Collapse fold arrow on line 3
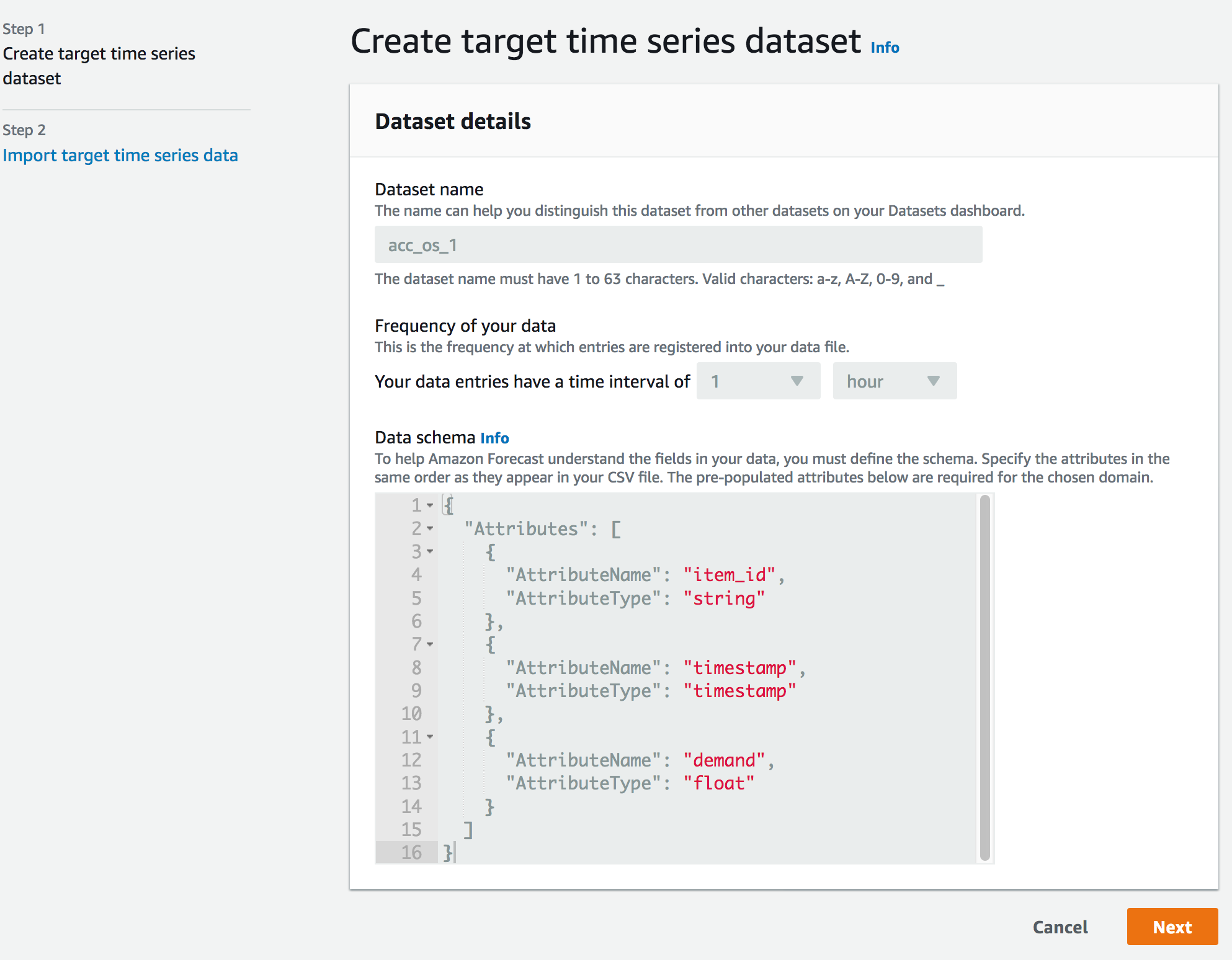The width and height of the screenshot is (1232, 960). click(x=430, y=551)
